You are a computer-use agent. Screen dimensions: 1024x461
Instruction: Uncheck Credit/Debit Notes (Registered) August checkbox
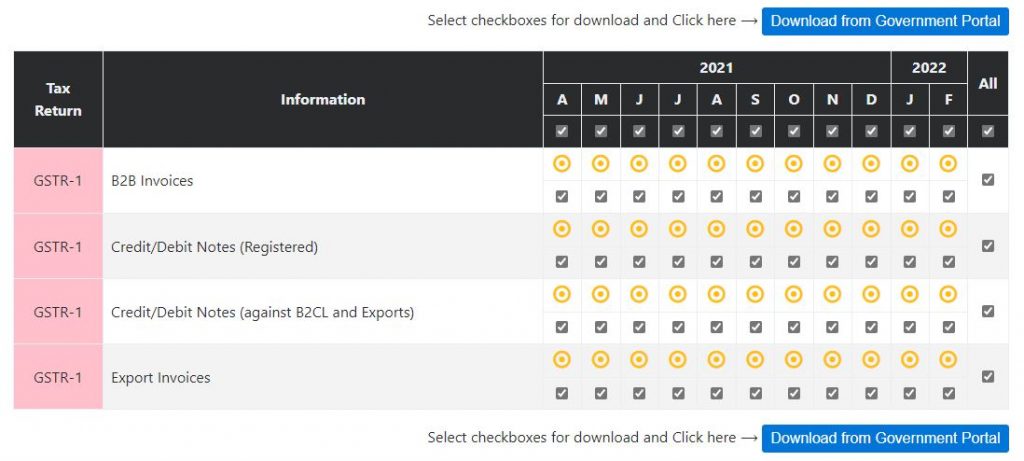point(716,262)
